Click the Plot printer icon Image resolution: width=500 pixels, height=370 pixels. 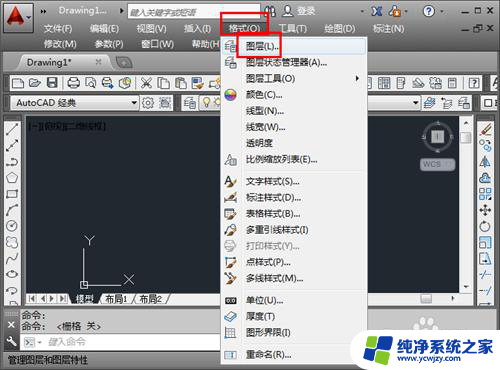tap(73, 83)
